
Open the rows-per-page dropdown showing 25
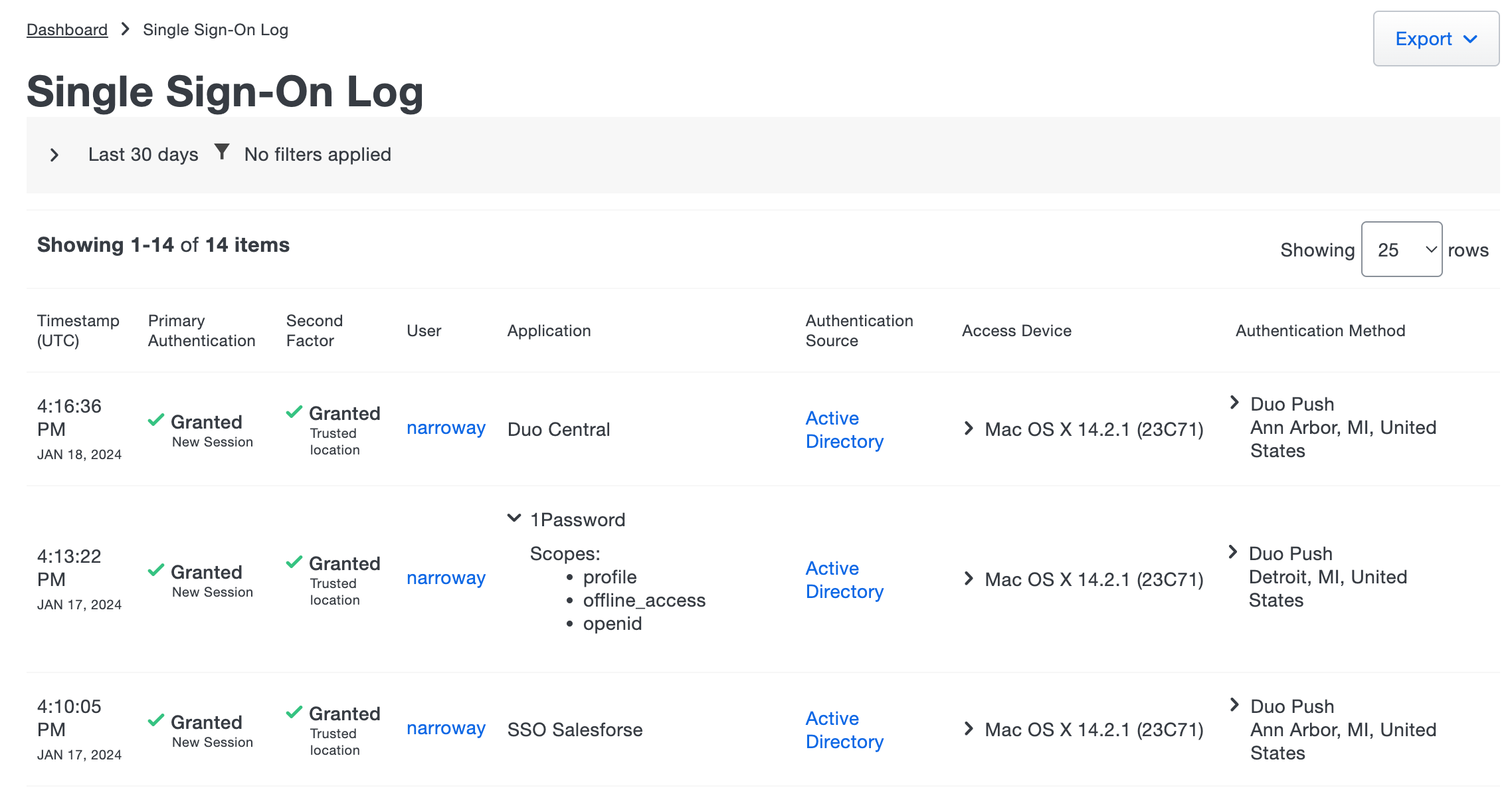(x=1402, y=250)
